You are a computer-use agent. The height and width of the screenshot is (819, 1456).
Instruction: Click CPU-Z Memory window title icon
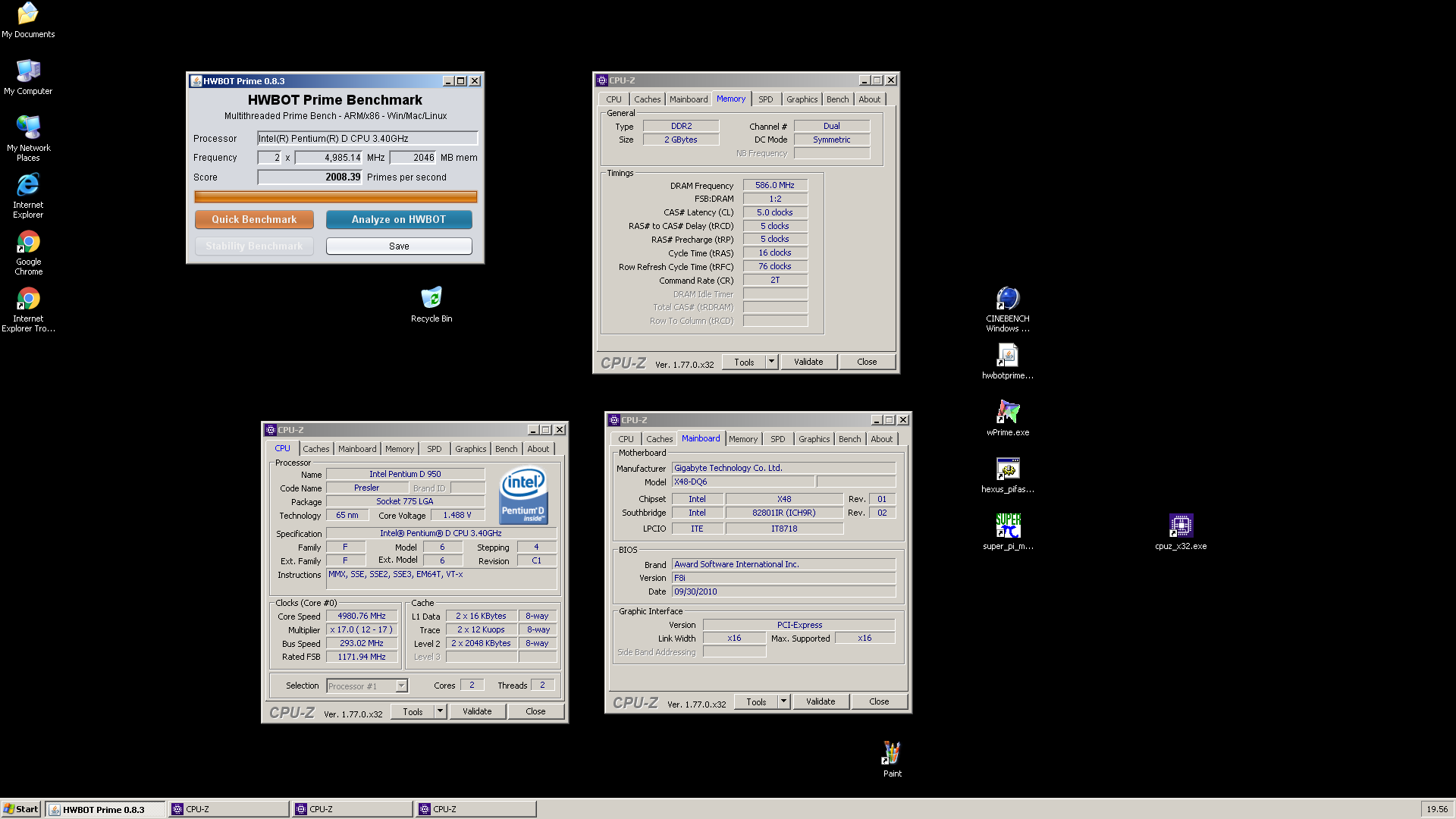(602, 80)
